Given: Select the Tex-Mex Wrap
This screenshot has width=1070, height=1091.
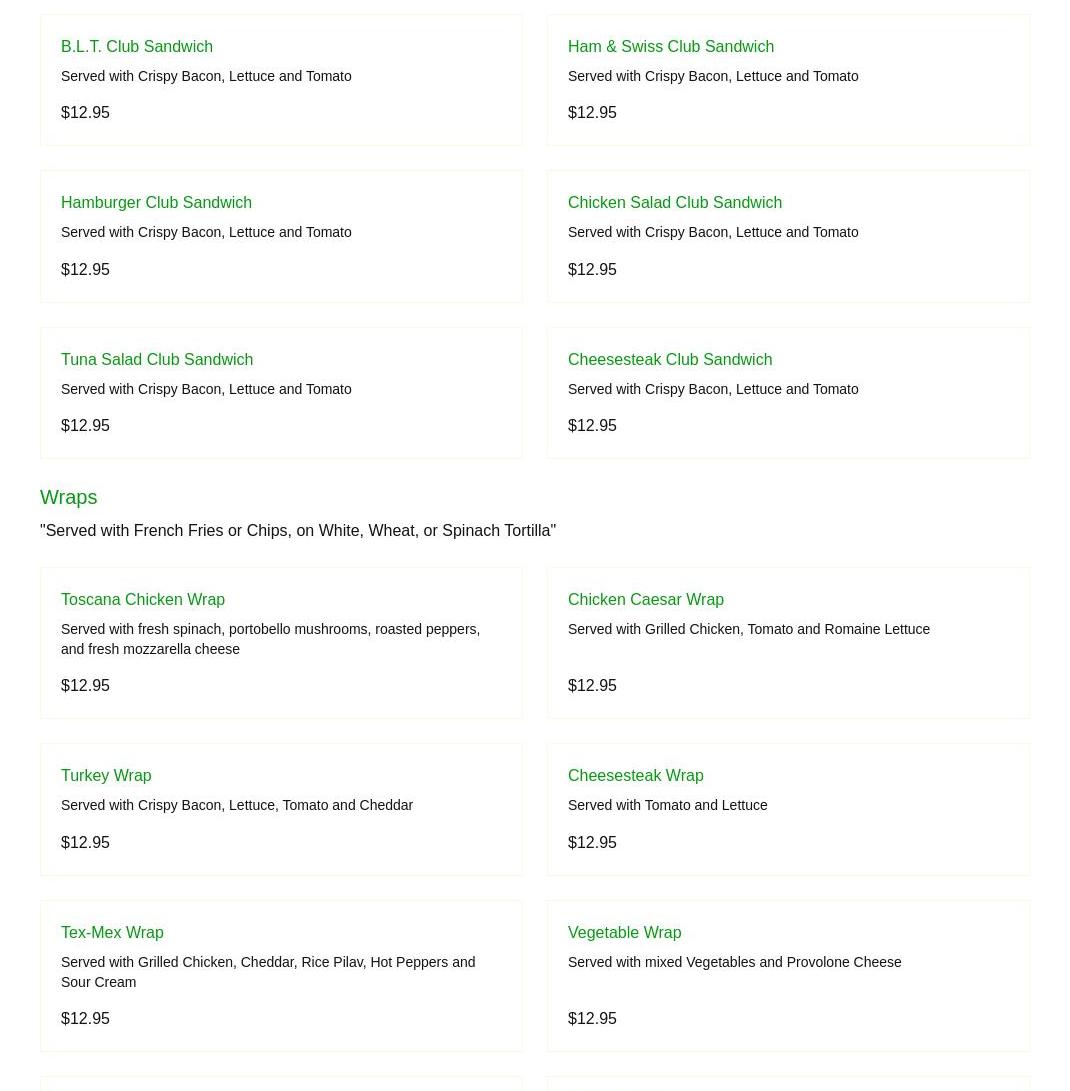Looking at the screenshot, I should click(112, 933).
